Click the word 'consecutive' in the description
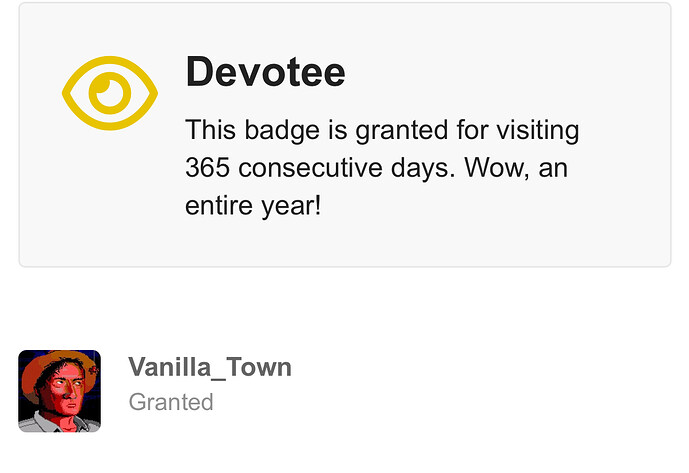The height and width of the screenshot is (473, 689). coord(310,167)
